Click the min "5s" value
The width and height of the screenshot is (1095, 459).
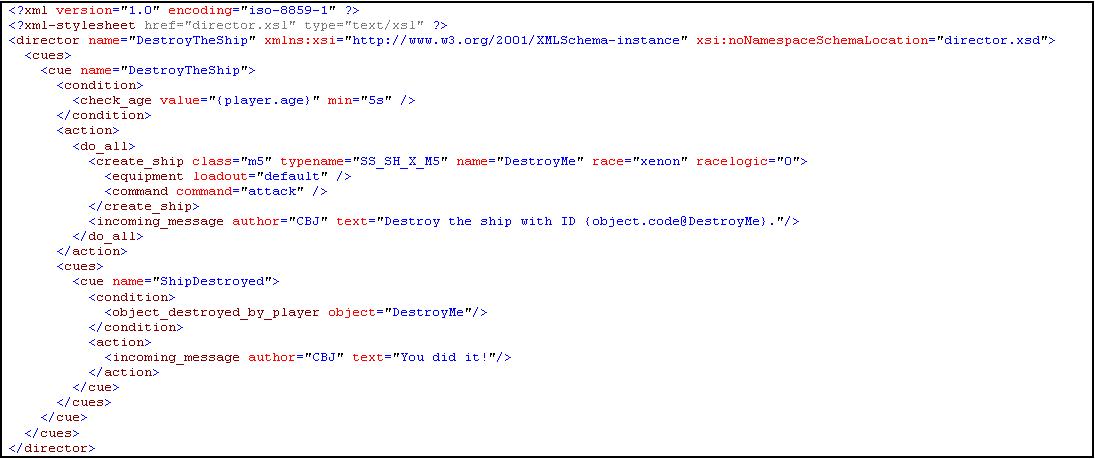pos(376,100)
